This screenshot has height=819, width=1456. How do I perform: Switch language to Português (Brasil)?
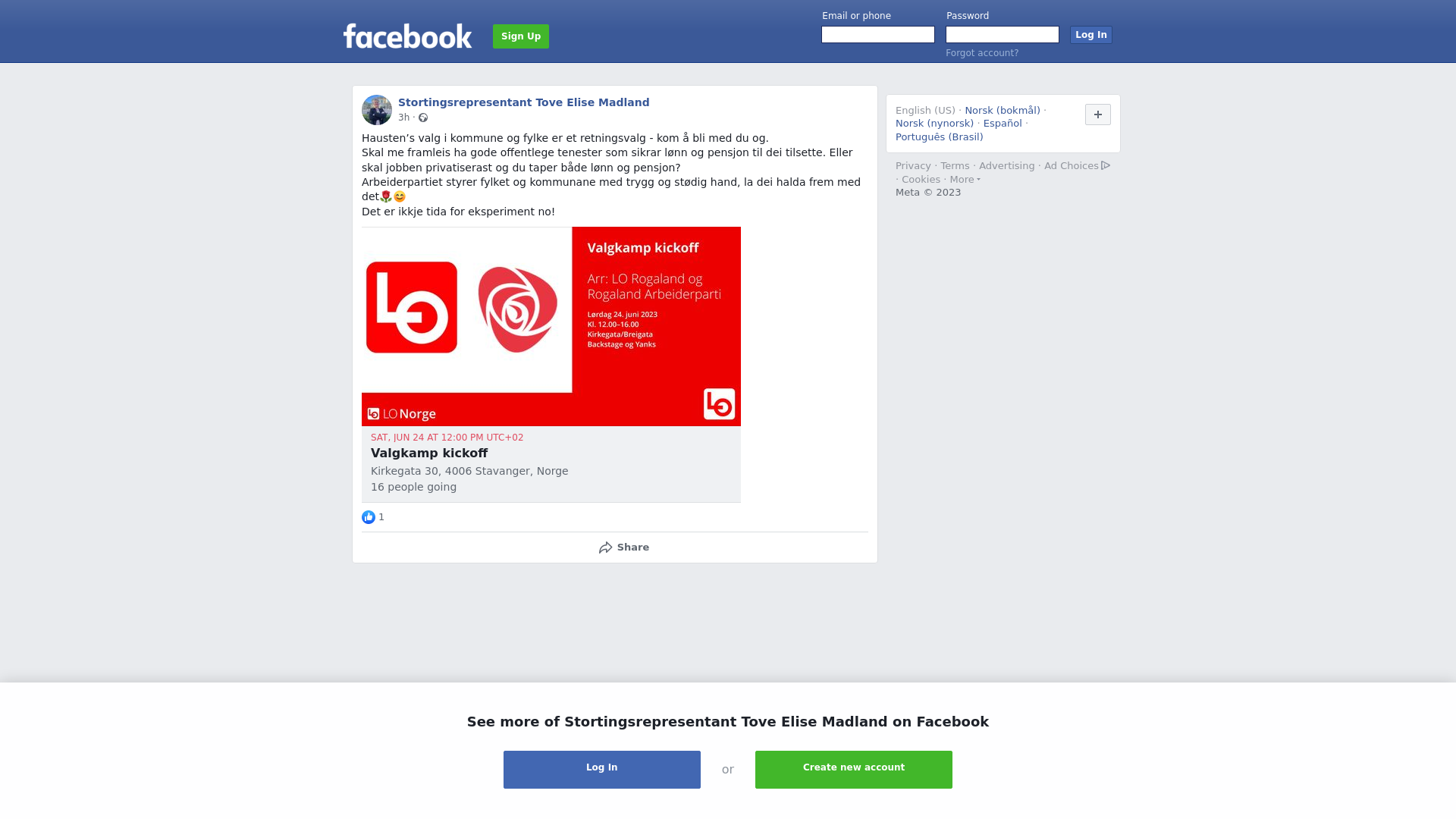click(940, 137)
